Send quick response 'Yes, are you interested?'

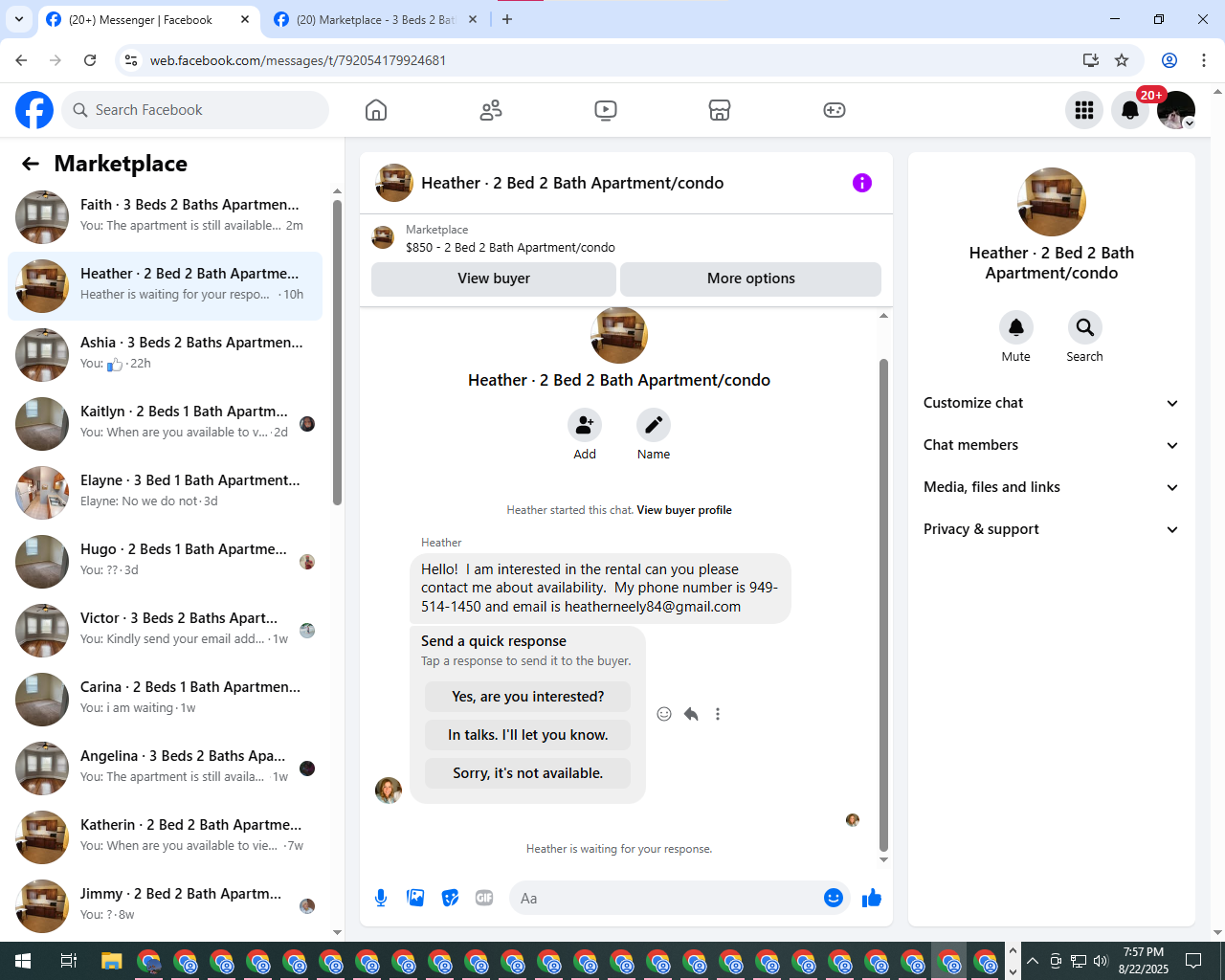(528, 697)
